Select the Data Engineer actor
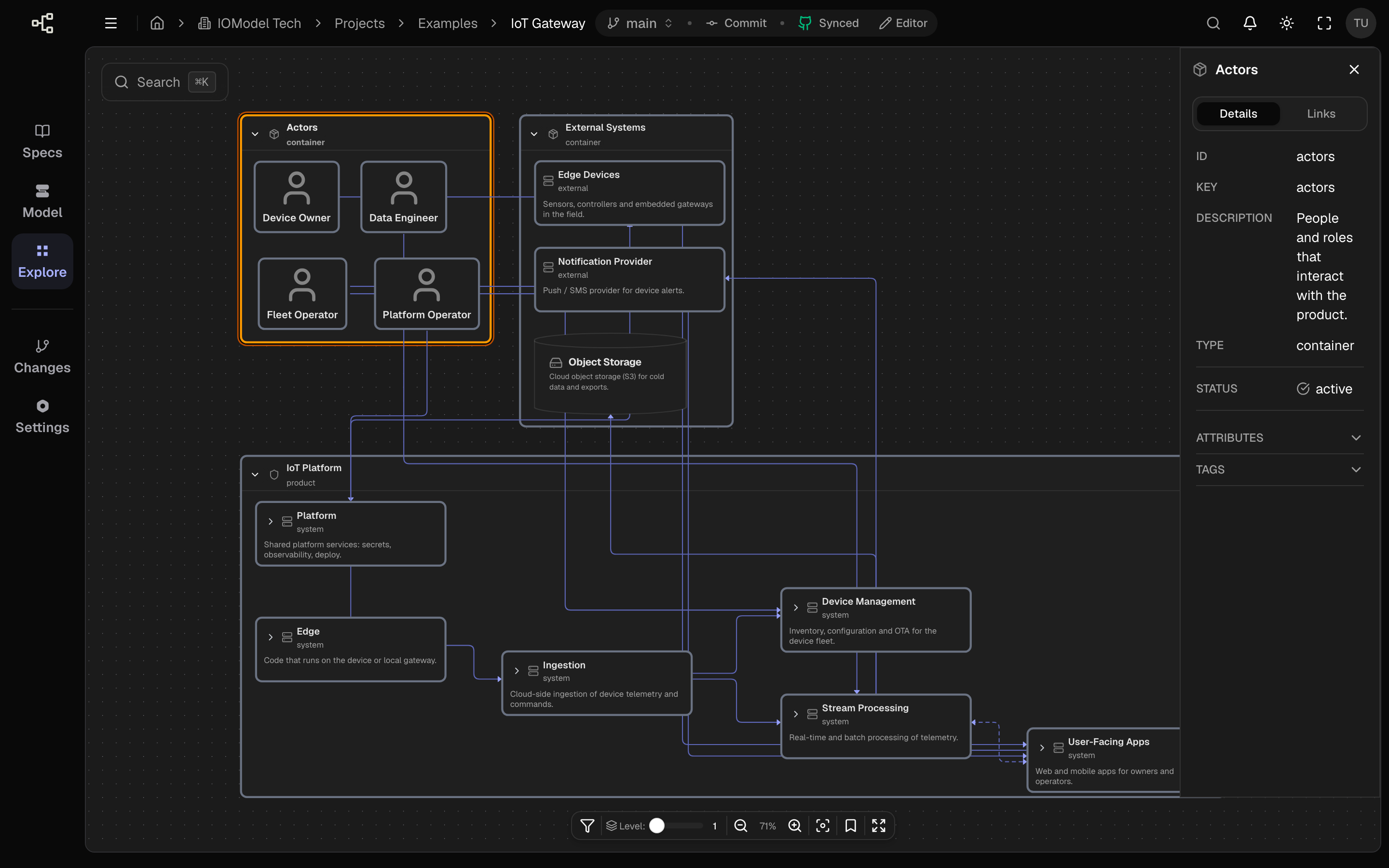The image size is (1389, 868). tap(404, 197)
